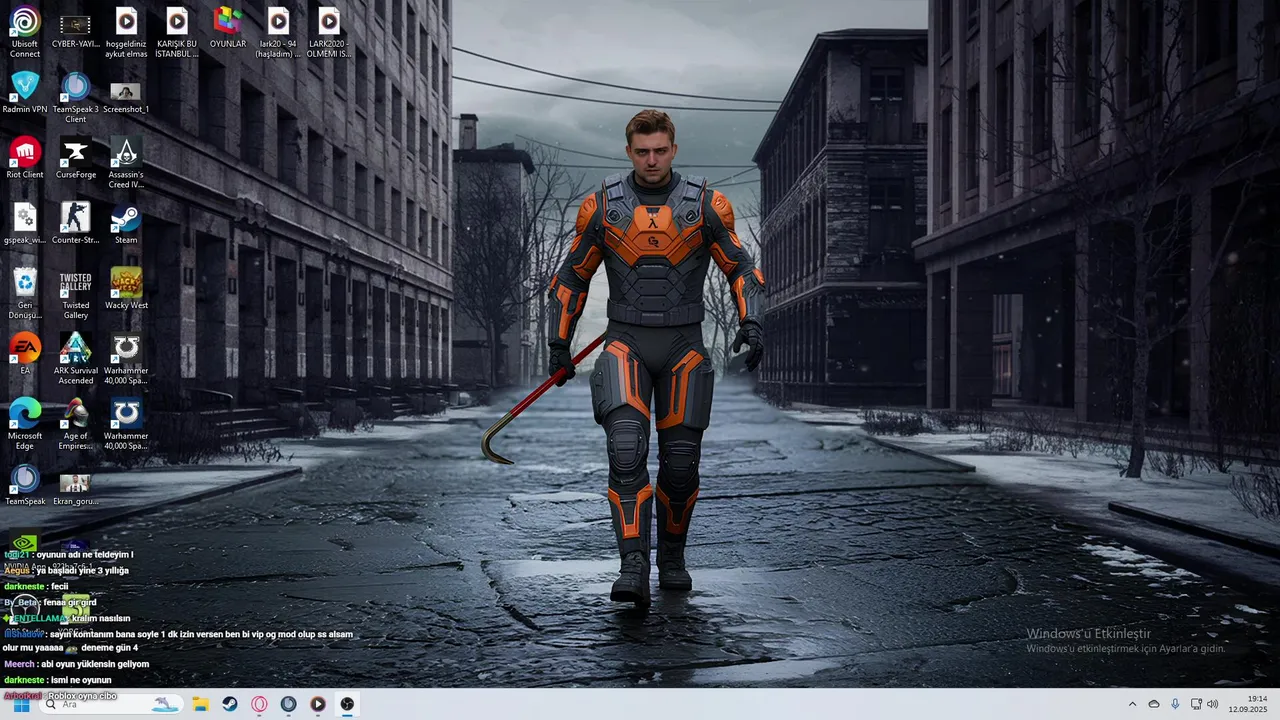Launch the Twisted Gallery desktop shortcut
Viewport: 1280px width, 720px height.
tap(75, 293)
